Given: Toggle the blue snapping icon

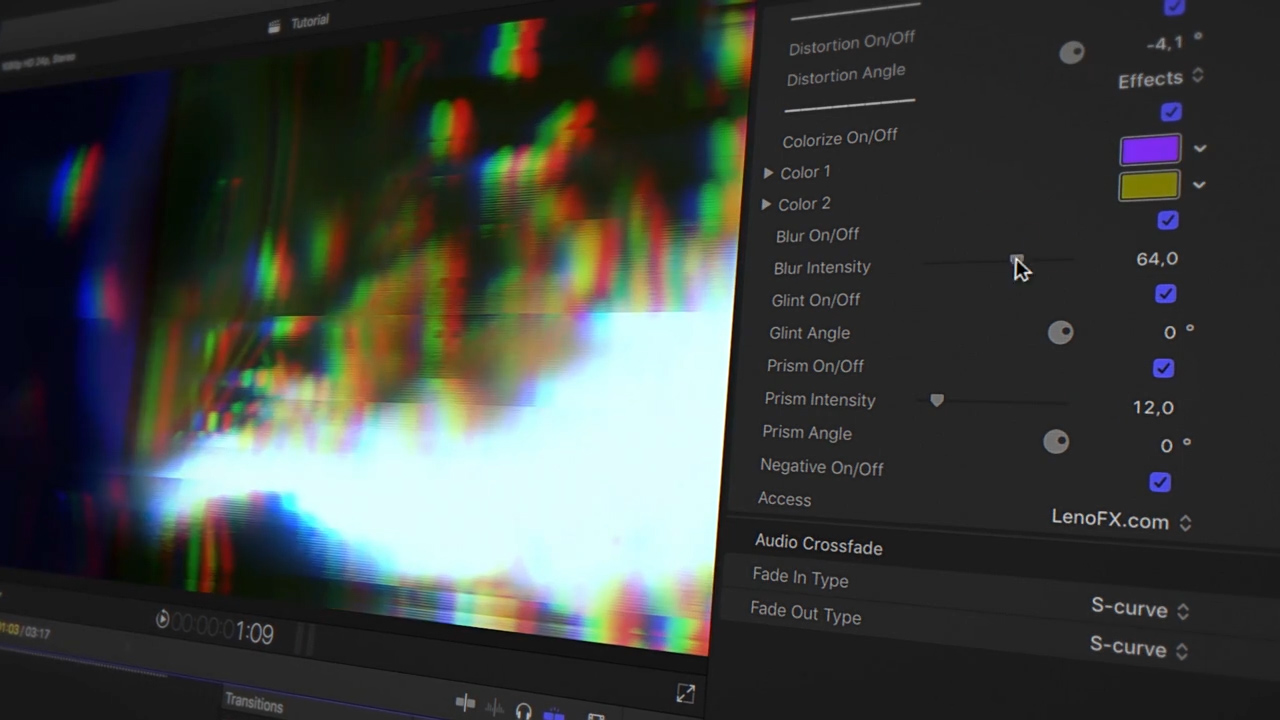Looking at the screenshot, I should coord(554,714).
